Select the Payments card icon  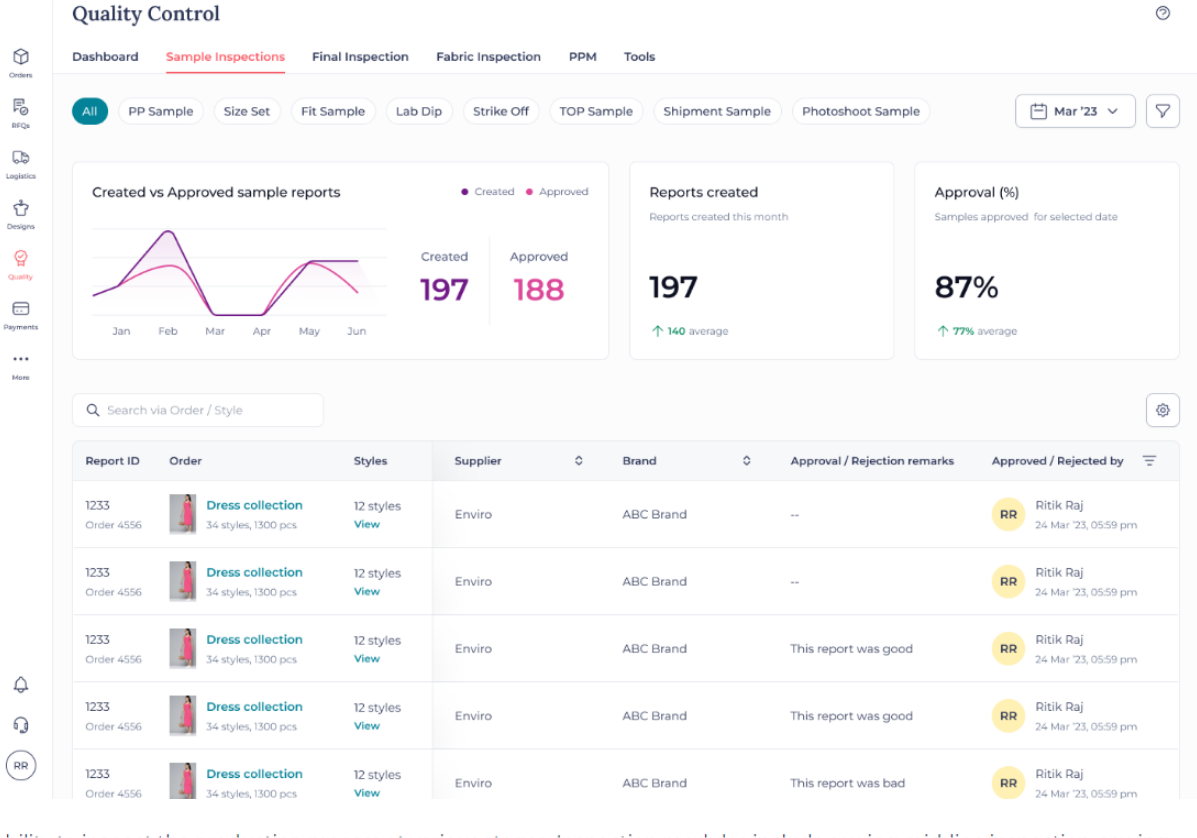click(x=20, y=309)
